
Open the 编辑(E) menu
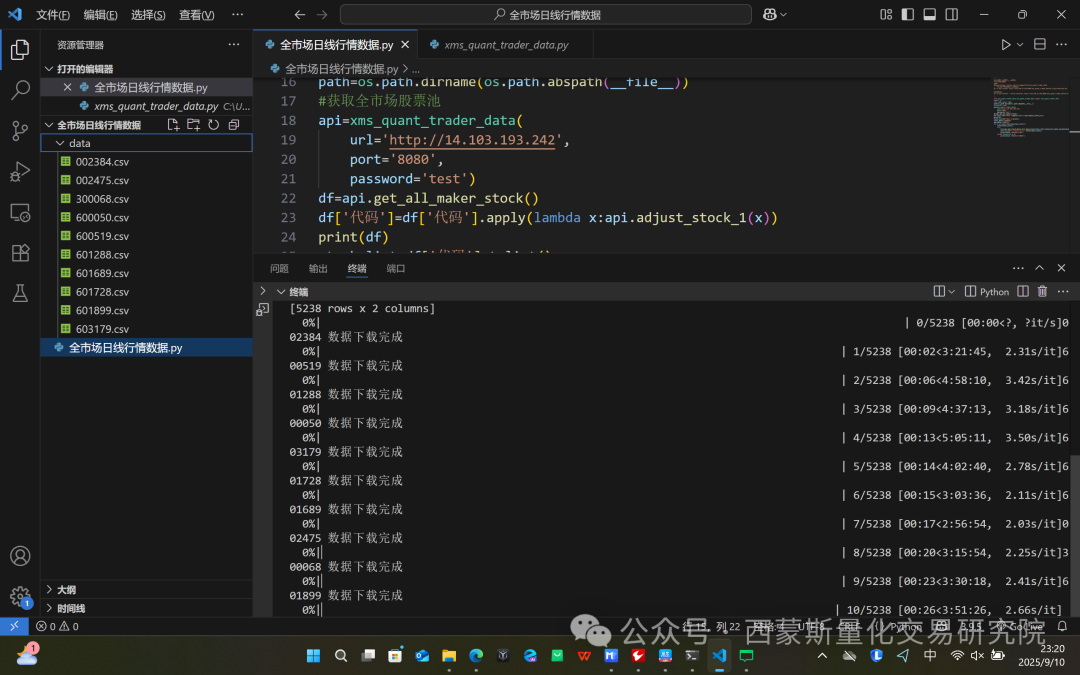(x=101, y=14)
